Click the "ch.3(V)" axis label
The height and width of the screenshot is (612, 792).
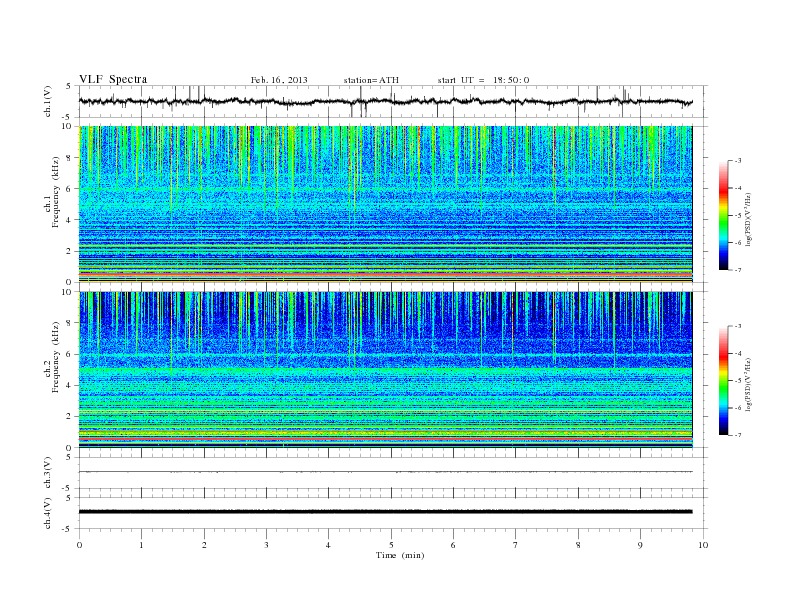[48, 473]
